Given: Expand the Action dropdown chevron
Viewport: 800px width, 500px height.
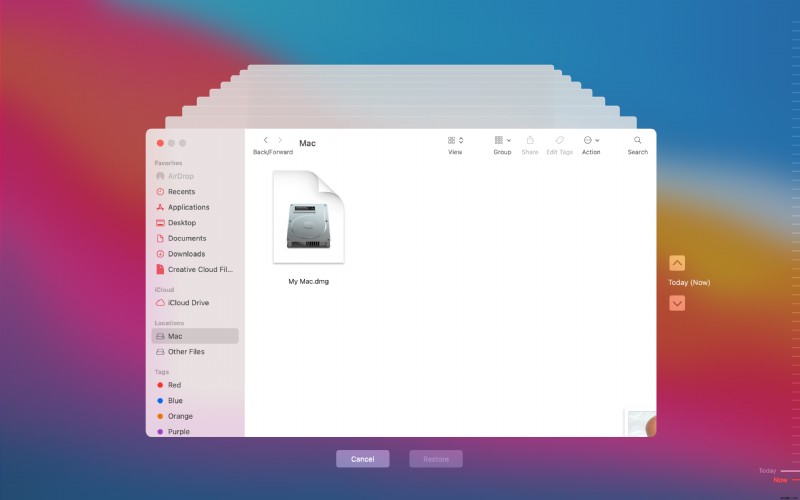Looking at the screenshot, I should pos(597,140).
